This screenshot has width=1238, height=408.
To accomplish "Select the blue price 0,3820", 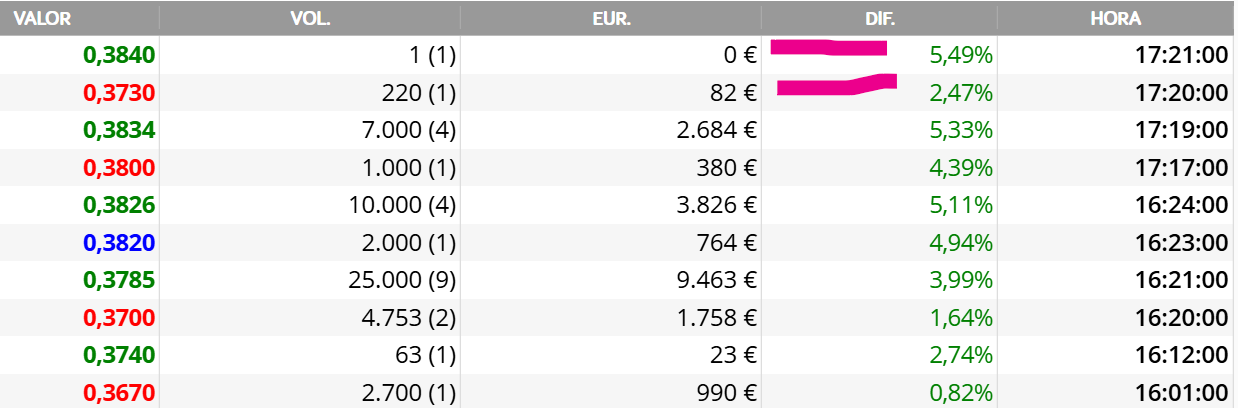I will pos(119,243).
